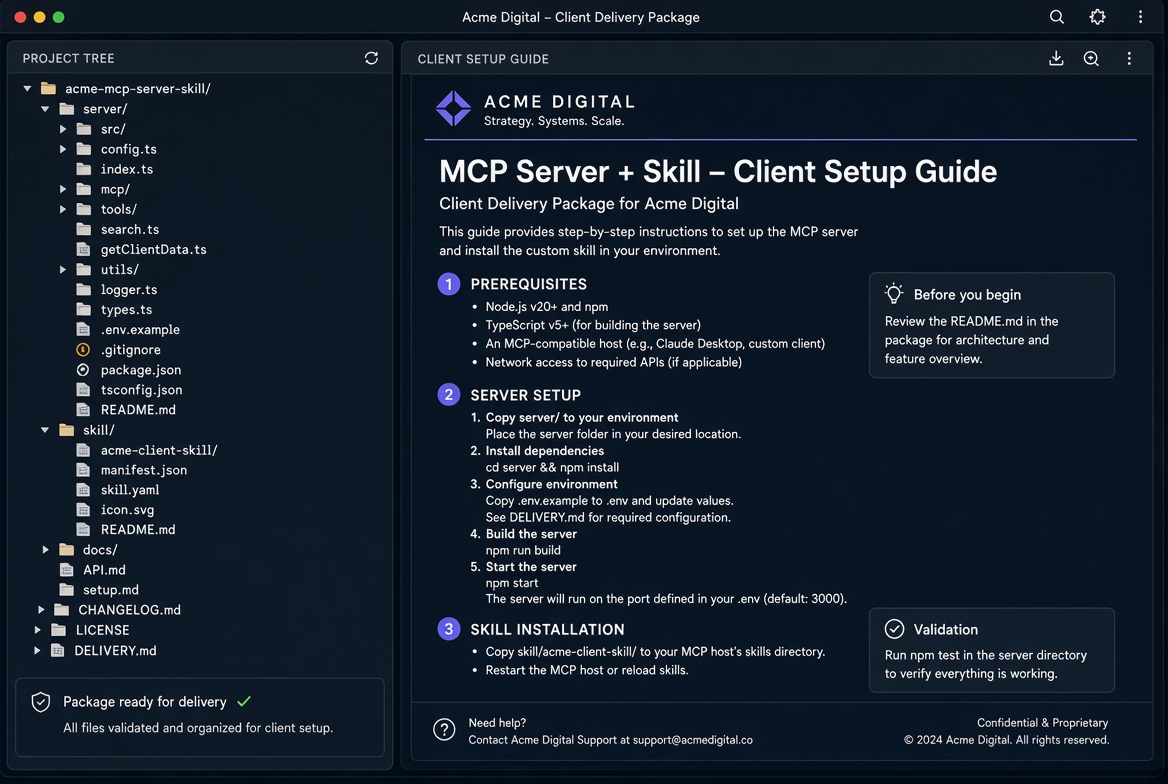Click 'Restart the MCP host or reload skills.'
This screenshot has height=784, width=1168.
(587, 670)
